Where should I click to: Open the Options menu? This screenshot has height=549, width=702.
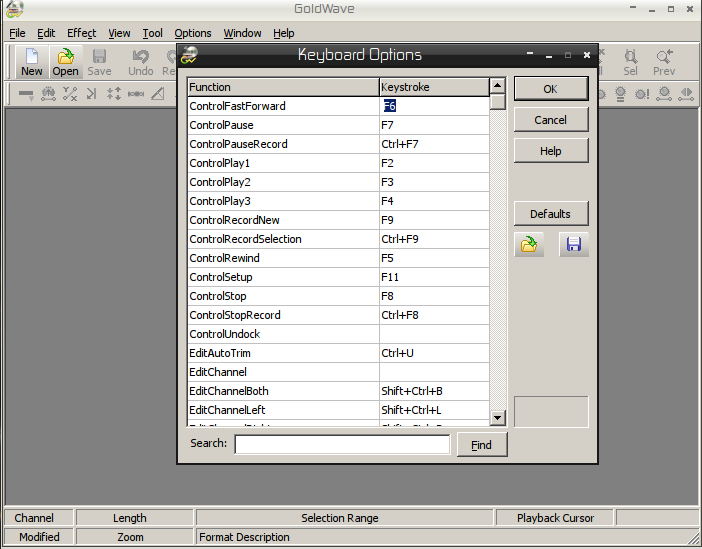(193, 33)
